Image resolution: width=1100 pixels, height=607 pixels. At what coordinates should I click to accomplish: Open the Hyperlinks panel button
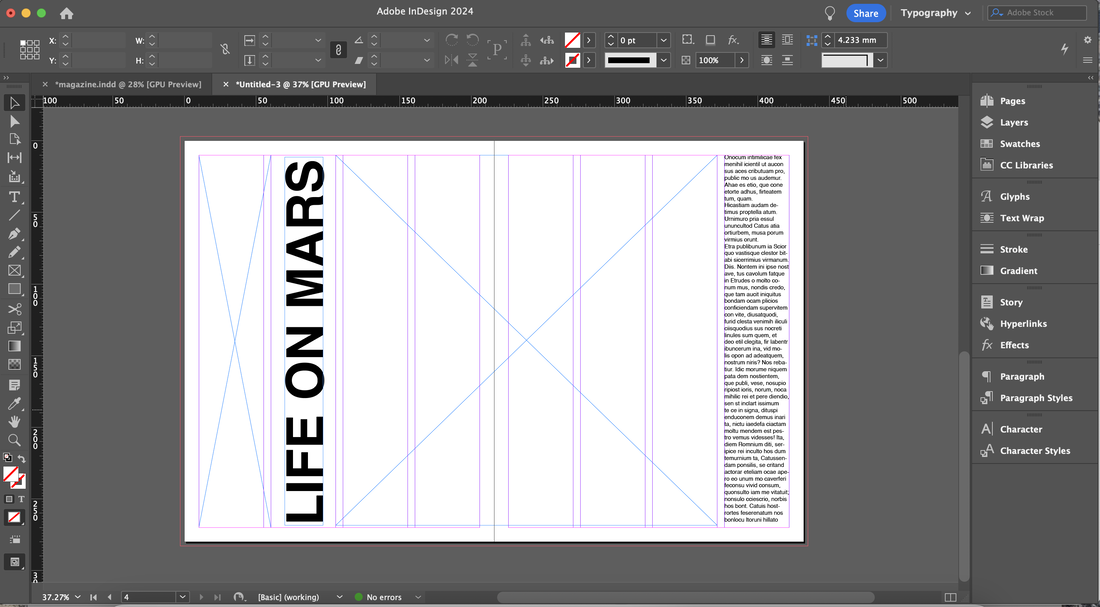pos(1023,323)
